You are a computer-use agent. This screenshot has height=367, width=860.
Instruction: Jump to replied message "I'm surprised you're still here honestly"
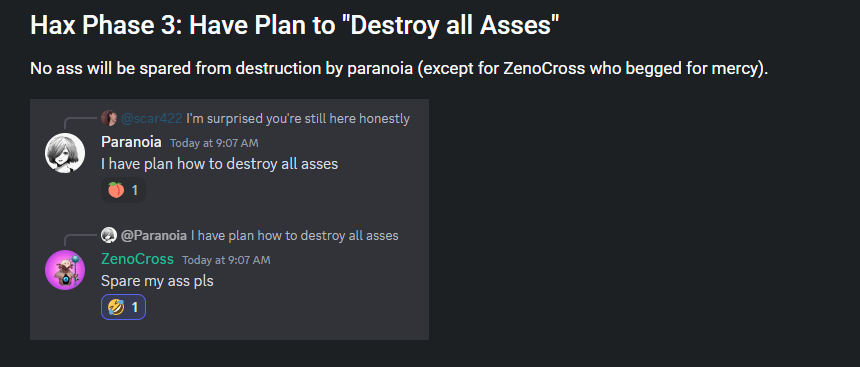(x=298, y=118)
